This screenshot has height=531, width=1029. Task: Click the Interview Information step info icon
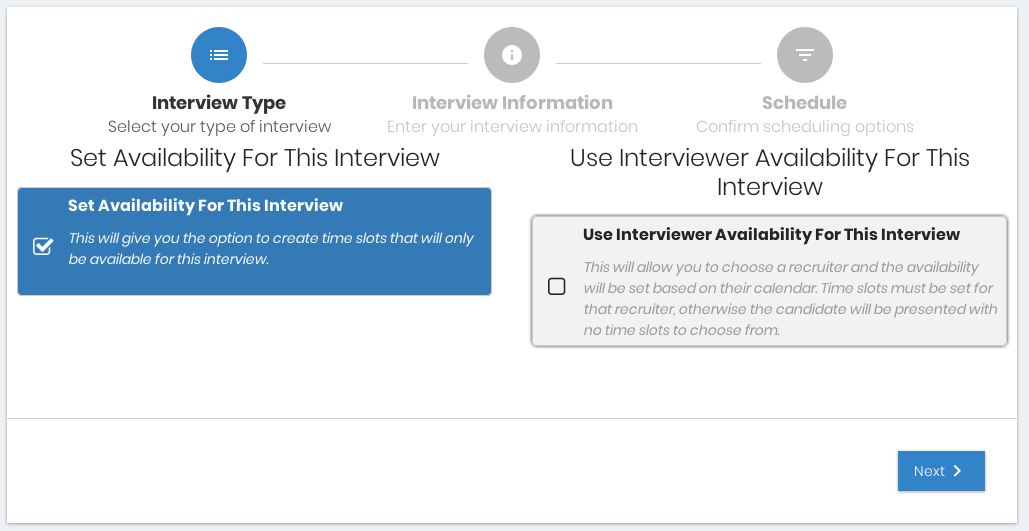(512, 55)
